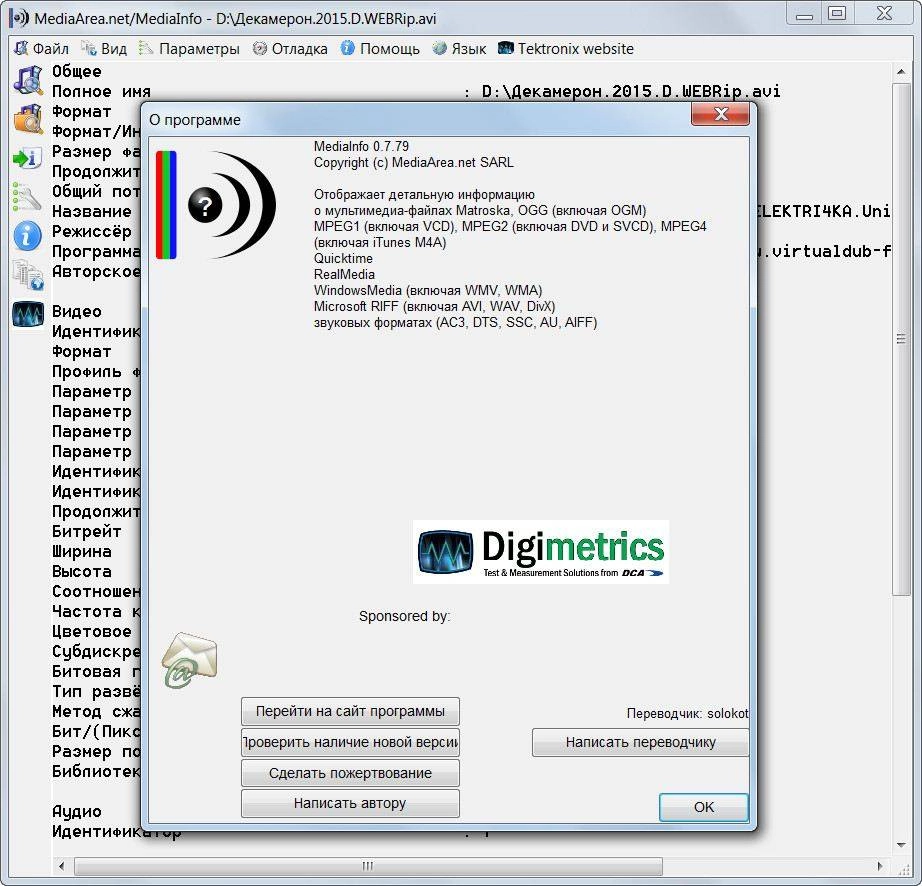This screenshot has height=886, width=922.
Task: Confirm the About dialog with OK
Action: pyautogui.click(x=704, y=807)
